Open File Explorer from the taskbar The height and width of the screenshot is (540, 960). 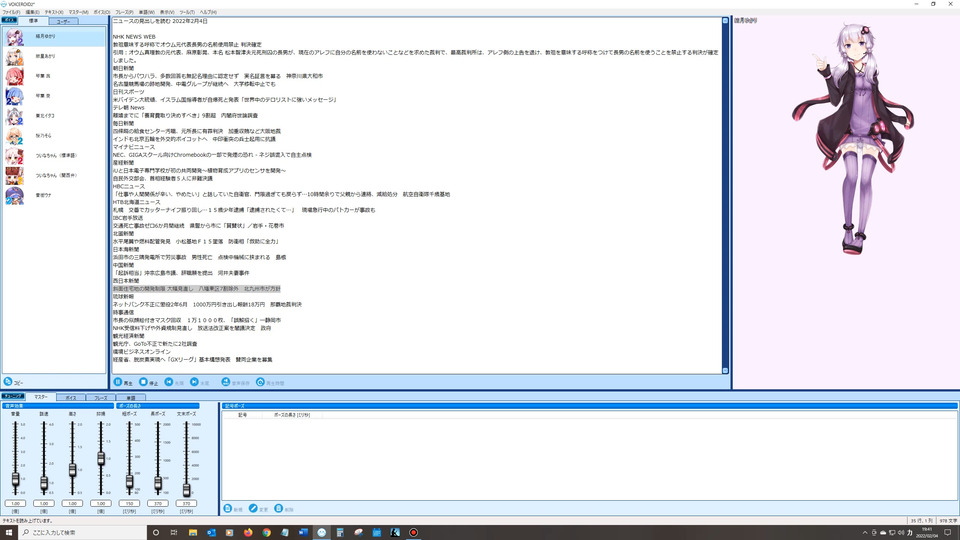tap(193, 532)
